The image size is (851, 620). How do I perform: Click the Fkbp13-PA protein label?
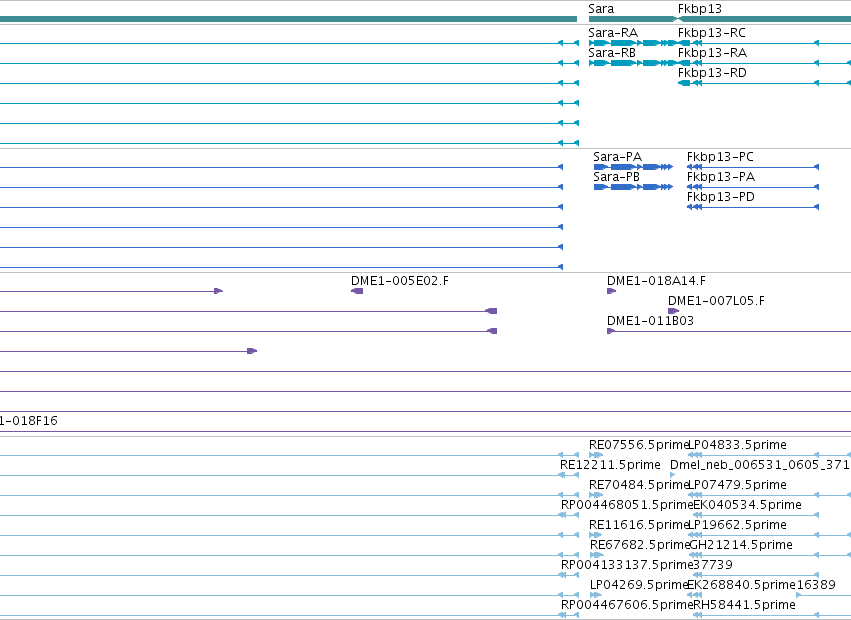click(x=721, y=177)
